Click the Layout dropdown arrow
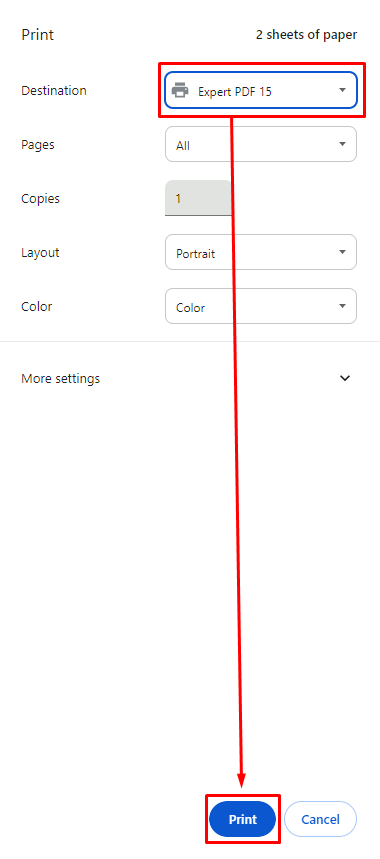This screenshot has width=380, height=859. 342,252
